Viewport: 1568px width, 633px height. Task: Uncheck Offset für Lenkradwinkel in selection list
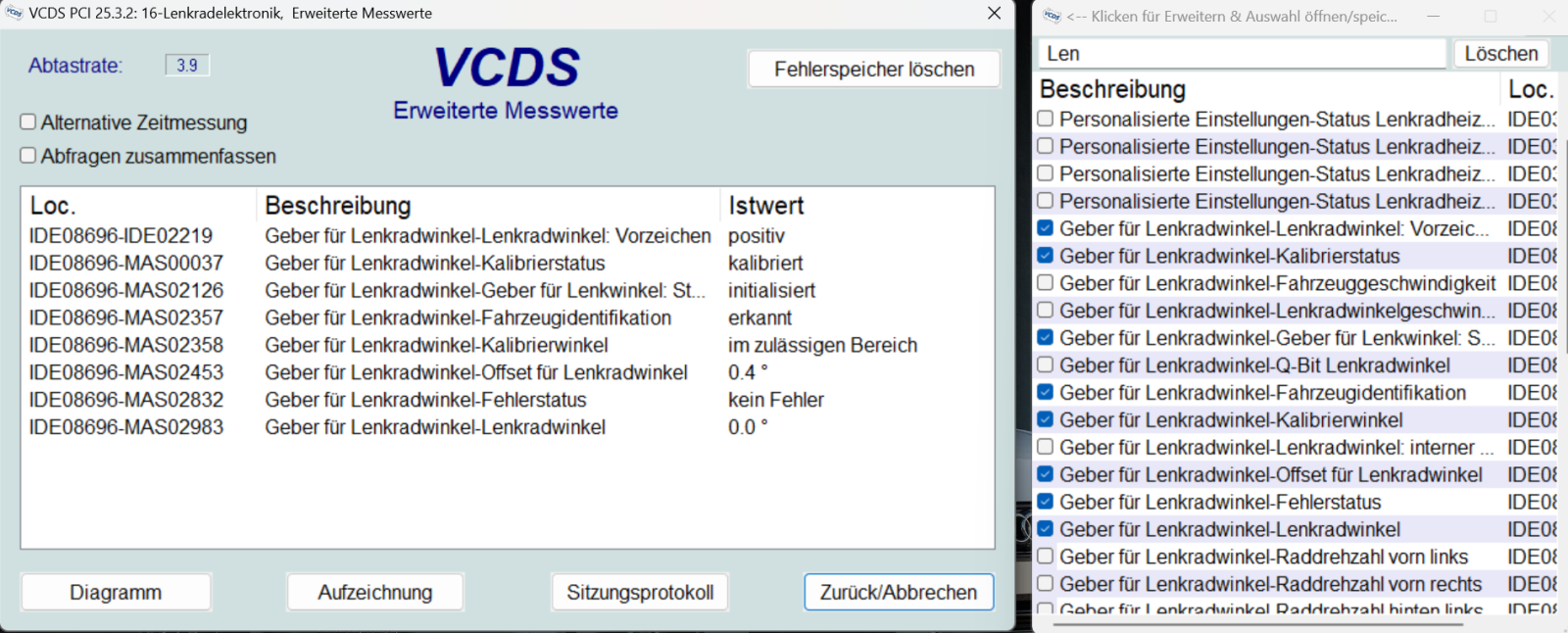1046,474
